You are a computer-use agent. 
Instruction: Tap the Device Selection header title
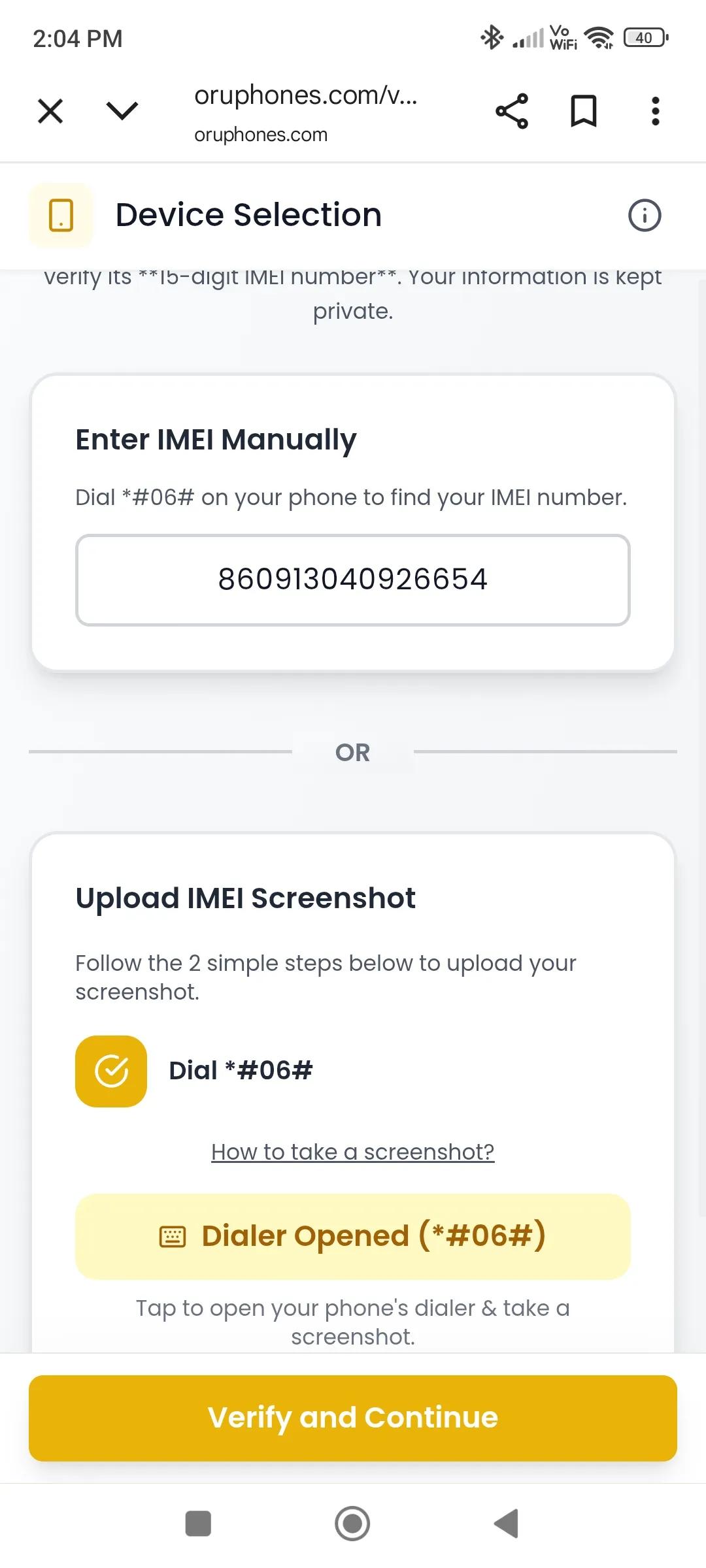tap(248, 215)
